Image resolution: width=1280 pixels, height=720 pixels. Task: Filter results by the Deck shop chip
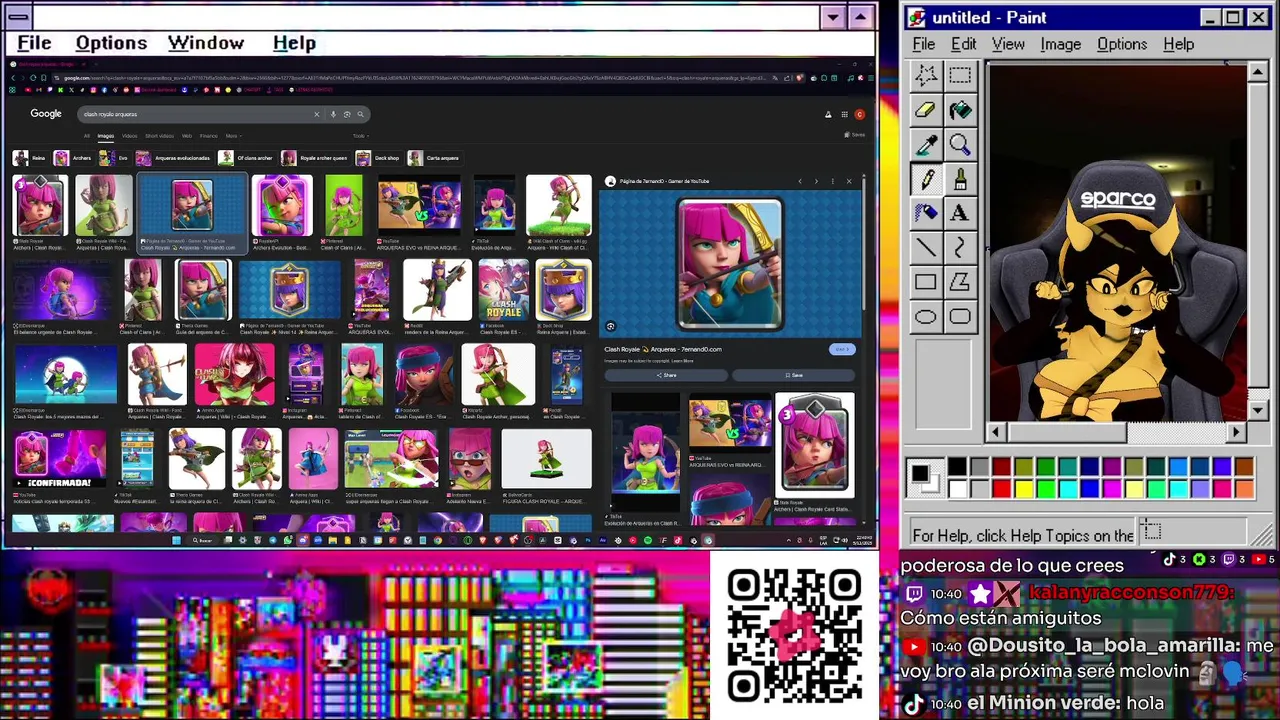378,158
